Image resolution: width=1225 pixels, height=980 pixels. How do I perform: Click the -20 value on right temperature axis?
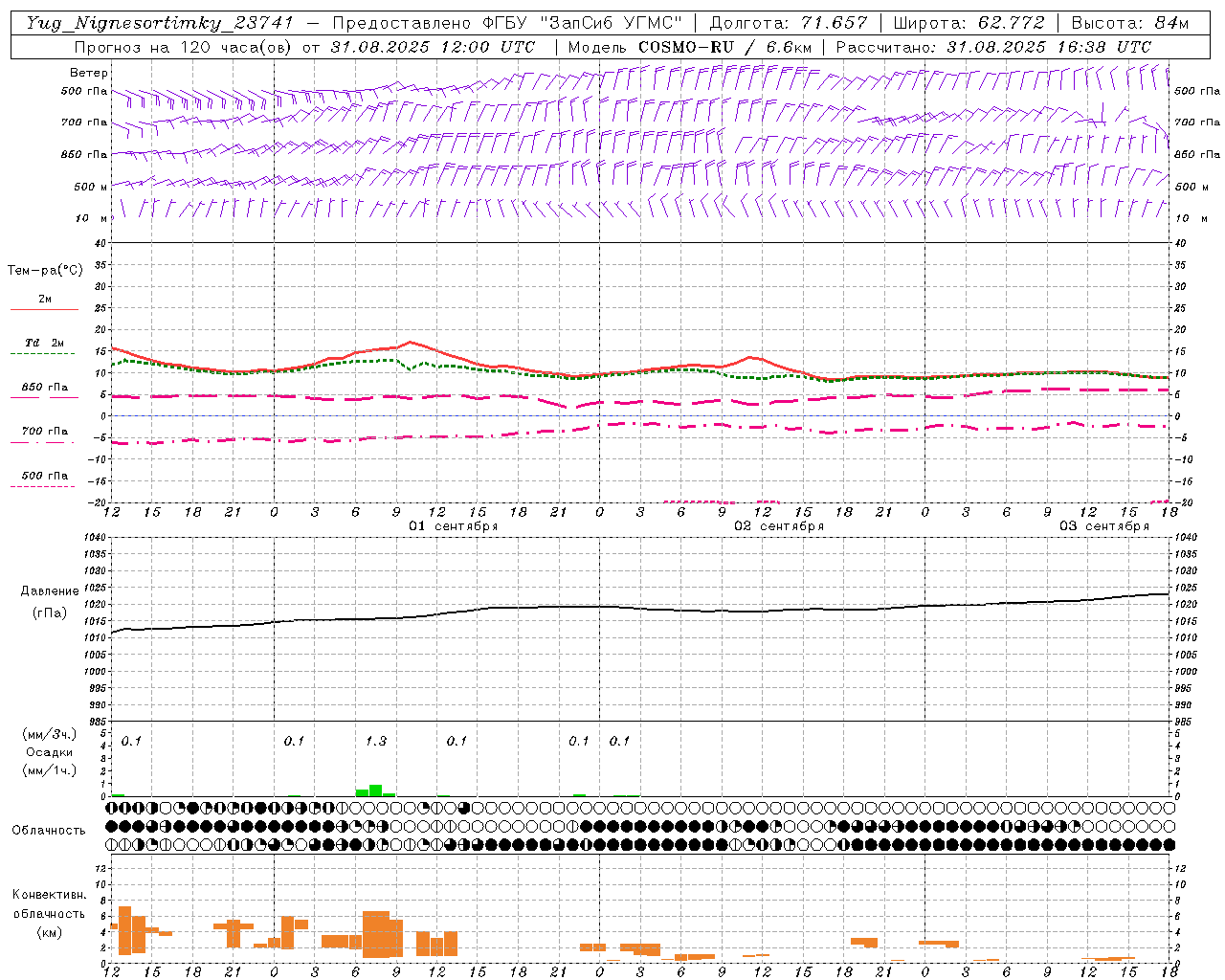[1182, 502]
